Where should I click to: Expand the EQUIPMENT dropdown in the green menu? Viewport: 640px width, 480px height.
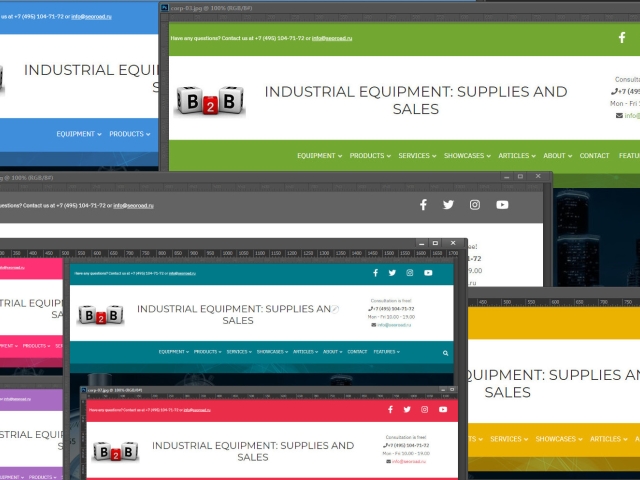click(319, 156)
